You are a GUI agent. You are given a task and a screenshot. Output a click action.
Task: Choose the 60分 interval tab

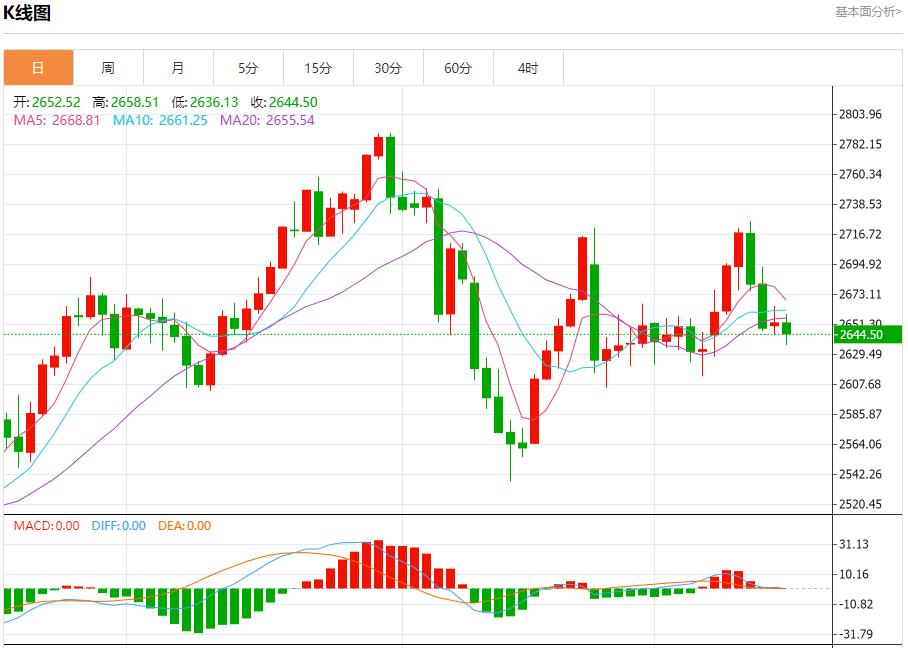tap(458, 68)
